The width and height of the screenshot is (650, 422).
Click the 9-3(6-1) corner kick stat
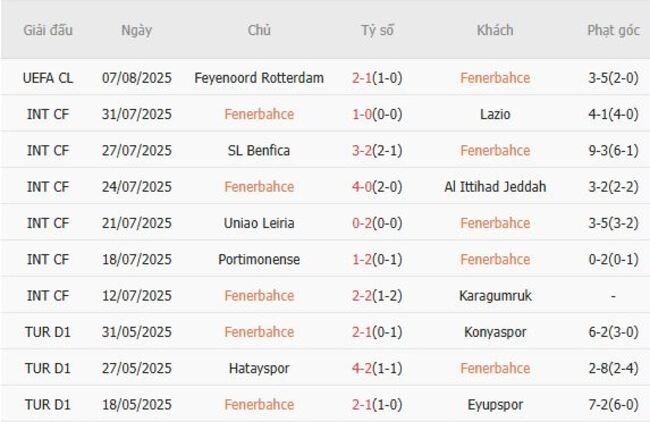tap(613, 151)
